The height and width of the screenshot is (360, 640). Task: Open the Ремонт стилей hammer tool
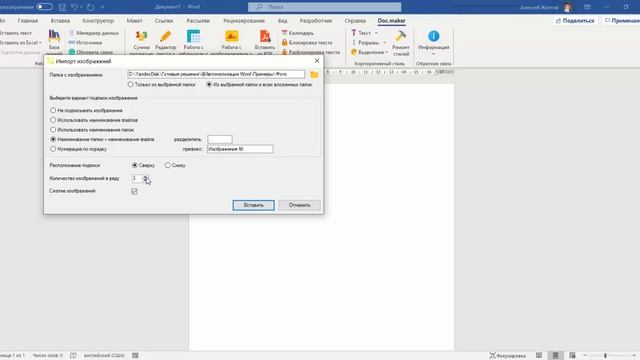[x=401, y=43]
